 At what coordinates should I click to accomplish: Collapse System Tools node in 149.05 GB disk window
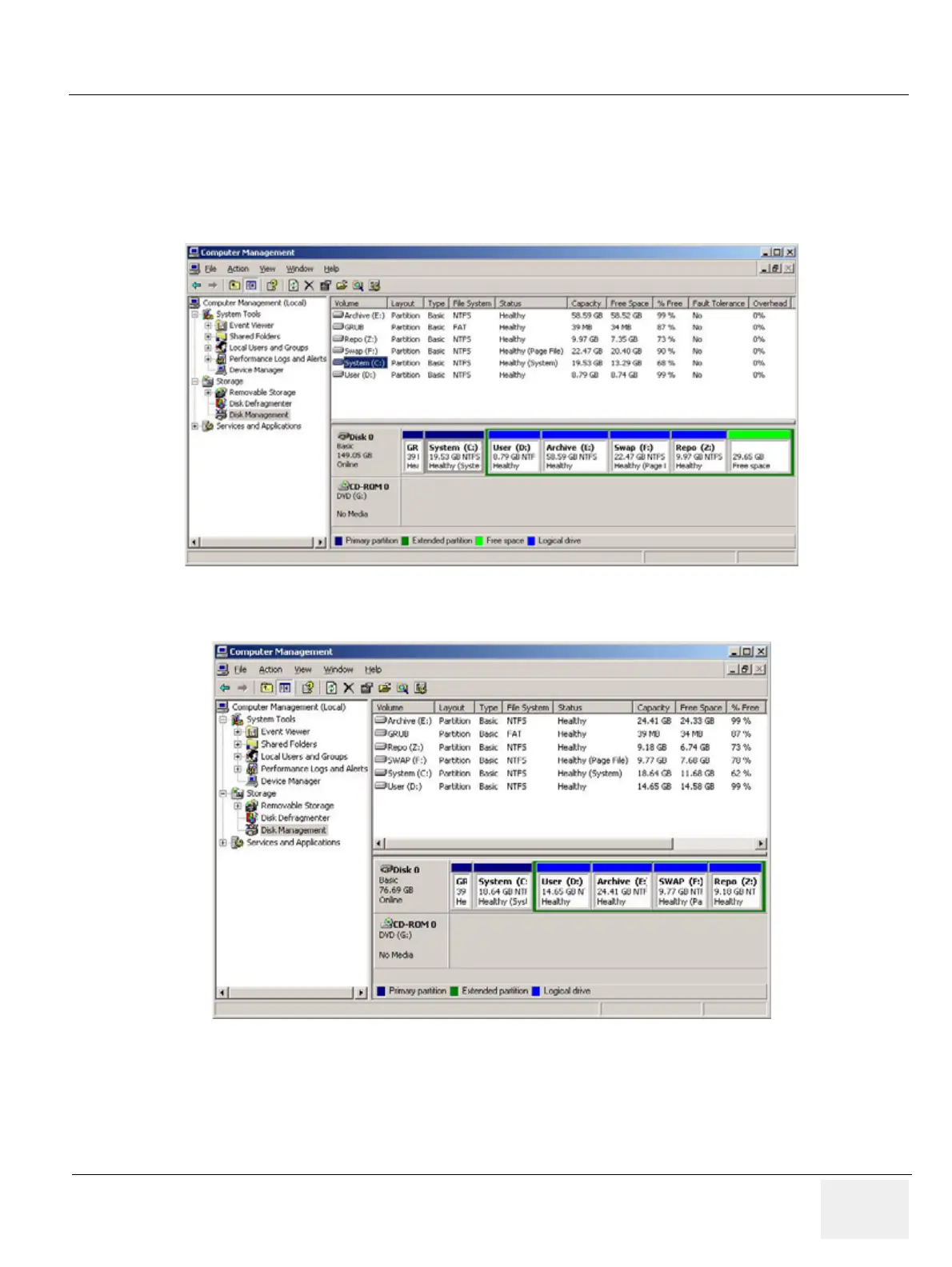194,314
